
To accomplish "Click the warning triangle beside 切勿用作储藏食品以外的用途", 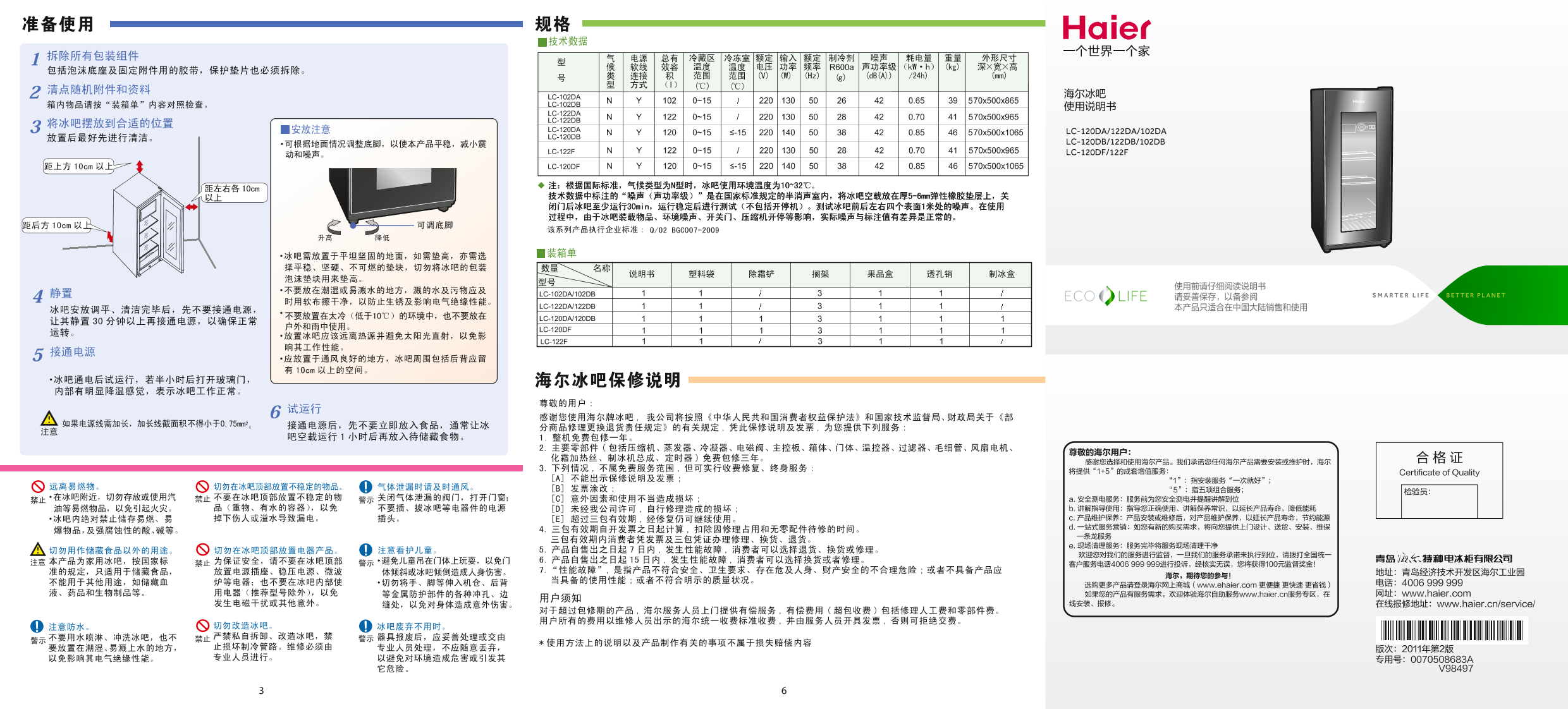I will click(x=38, y=550).
